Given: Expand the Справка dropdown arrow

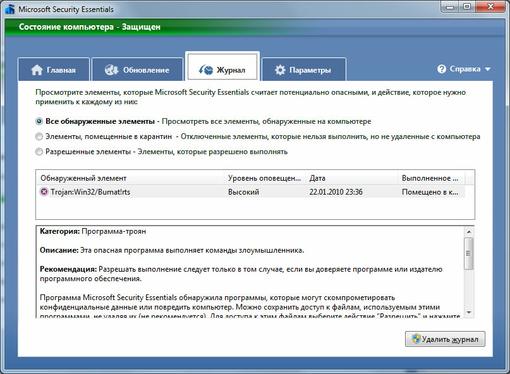Looking at the screenshot, I should pos(488,69).
